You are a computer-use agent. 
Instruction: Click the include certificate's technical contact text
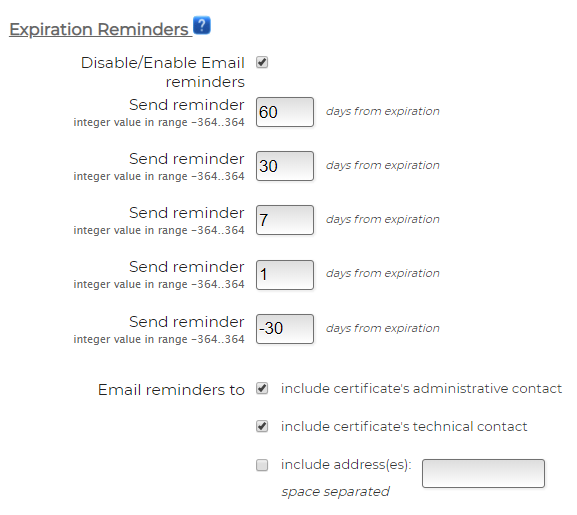[x=404, y=426]
